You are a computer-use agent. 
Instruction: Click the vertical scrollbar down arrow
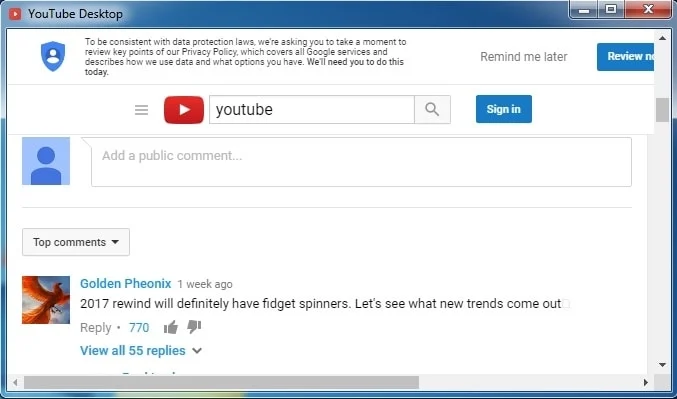coord(662,365)
